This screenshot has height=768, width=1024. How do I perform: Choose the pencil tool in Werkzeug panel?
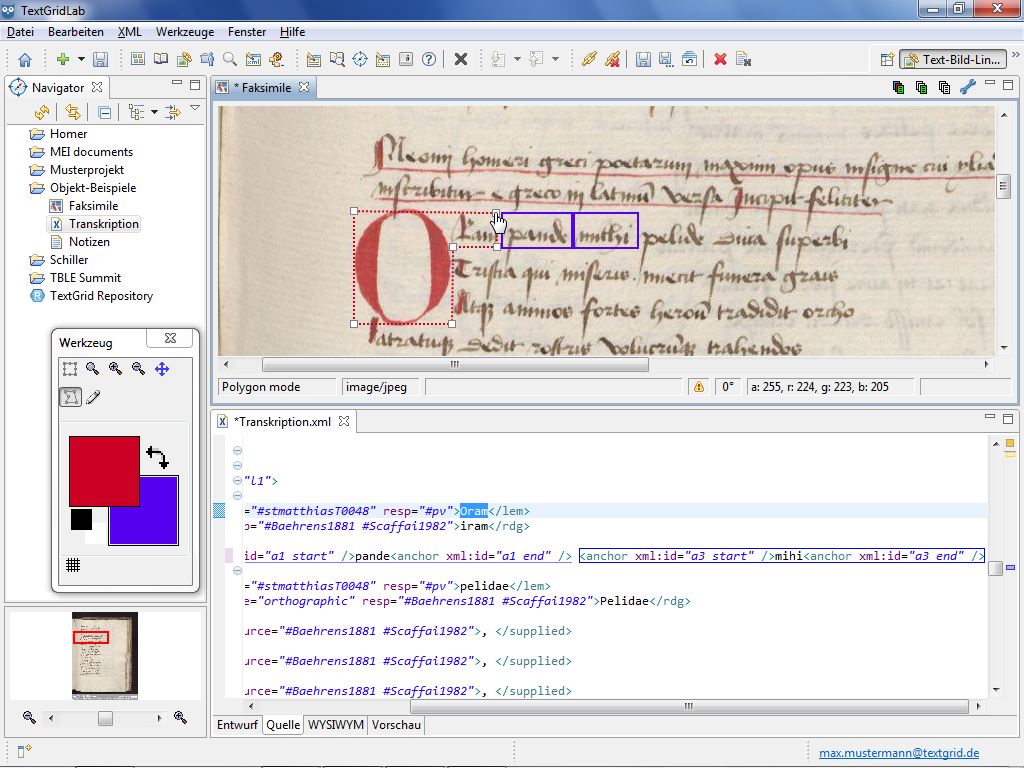[x=93, y=398]
